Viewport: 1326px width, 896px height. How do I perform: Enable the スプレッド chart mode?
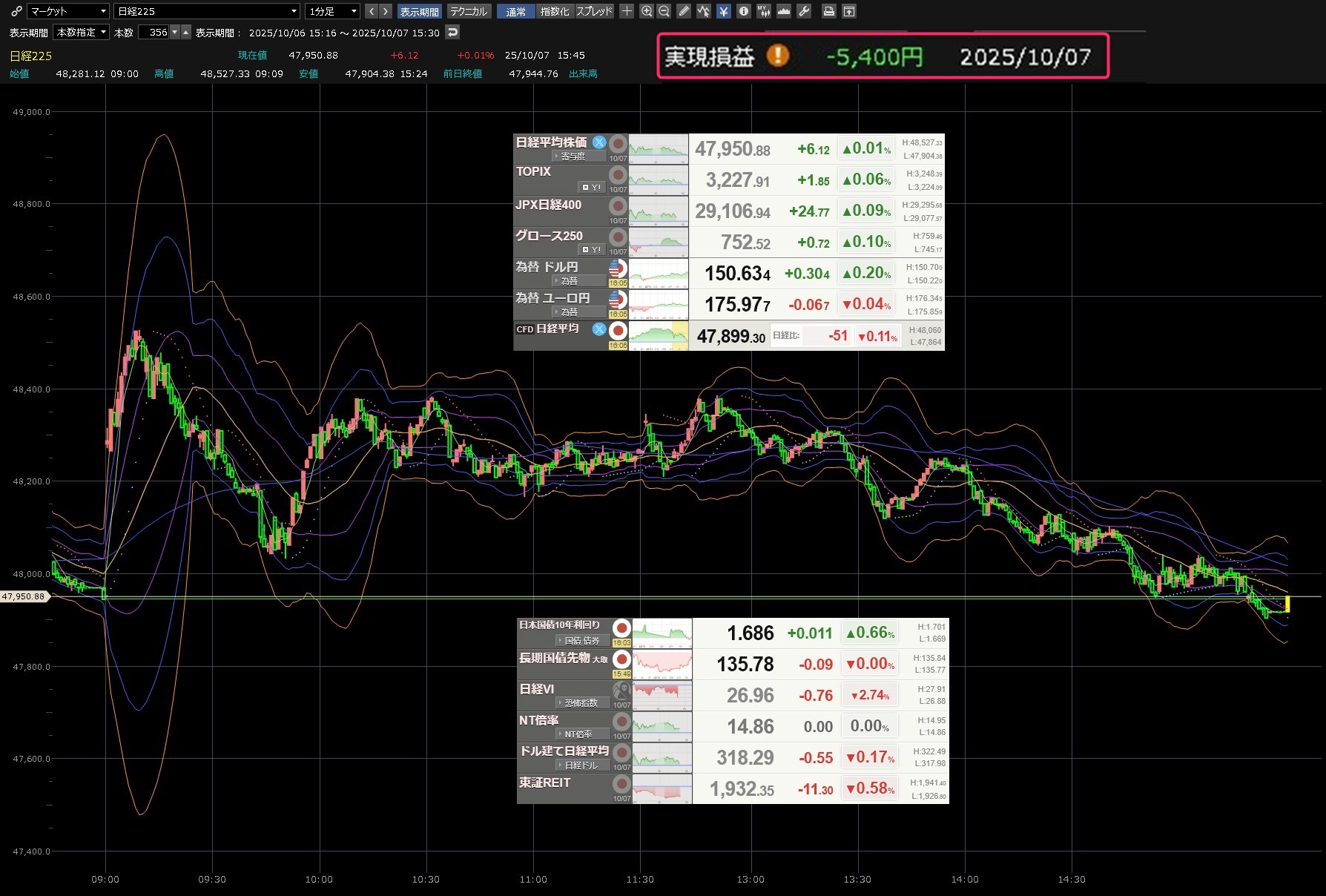pos(595,11)
